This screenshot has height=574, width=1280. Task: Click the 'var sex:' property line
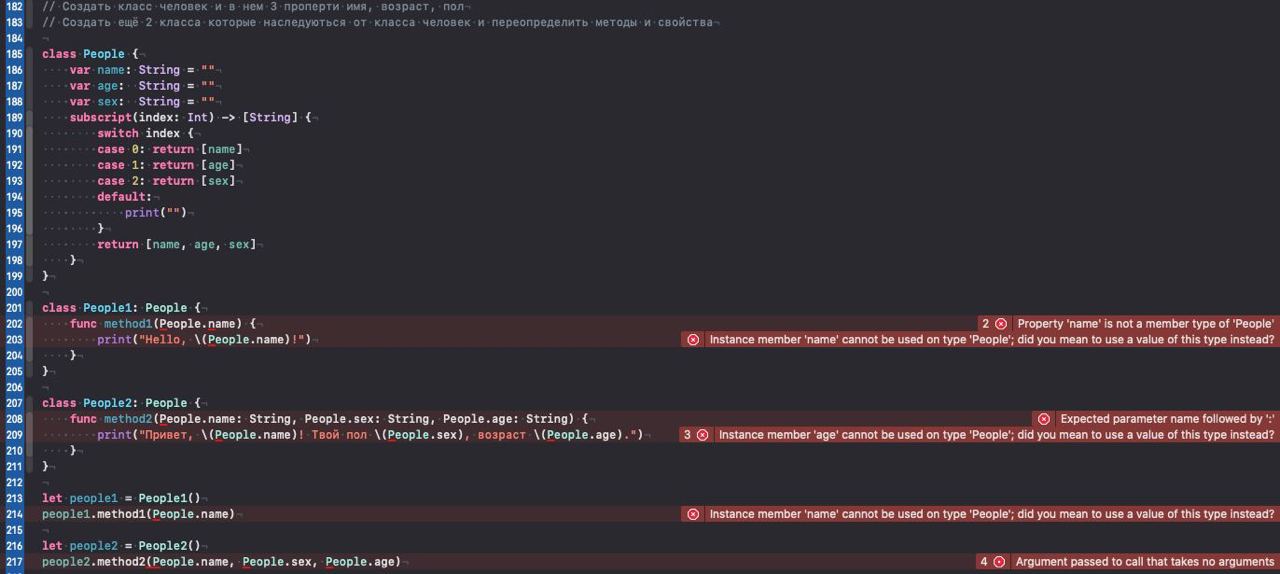coord(142,101)
